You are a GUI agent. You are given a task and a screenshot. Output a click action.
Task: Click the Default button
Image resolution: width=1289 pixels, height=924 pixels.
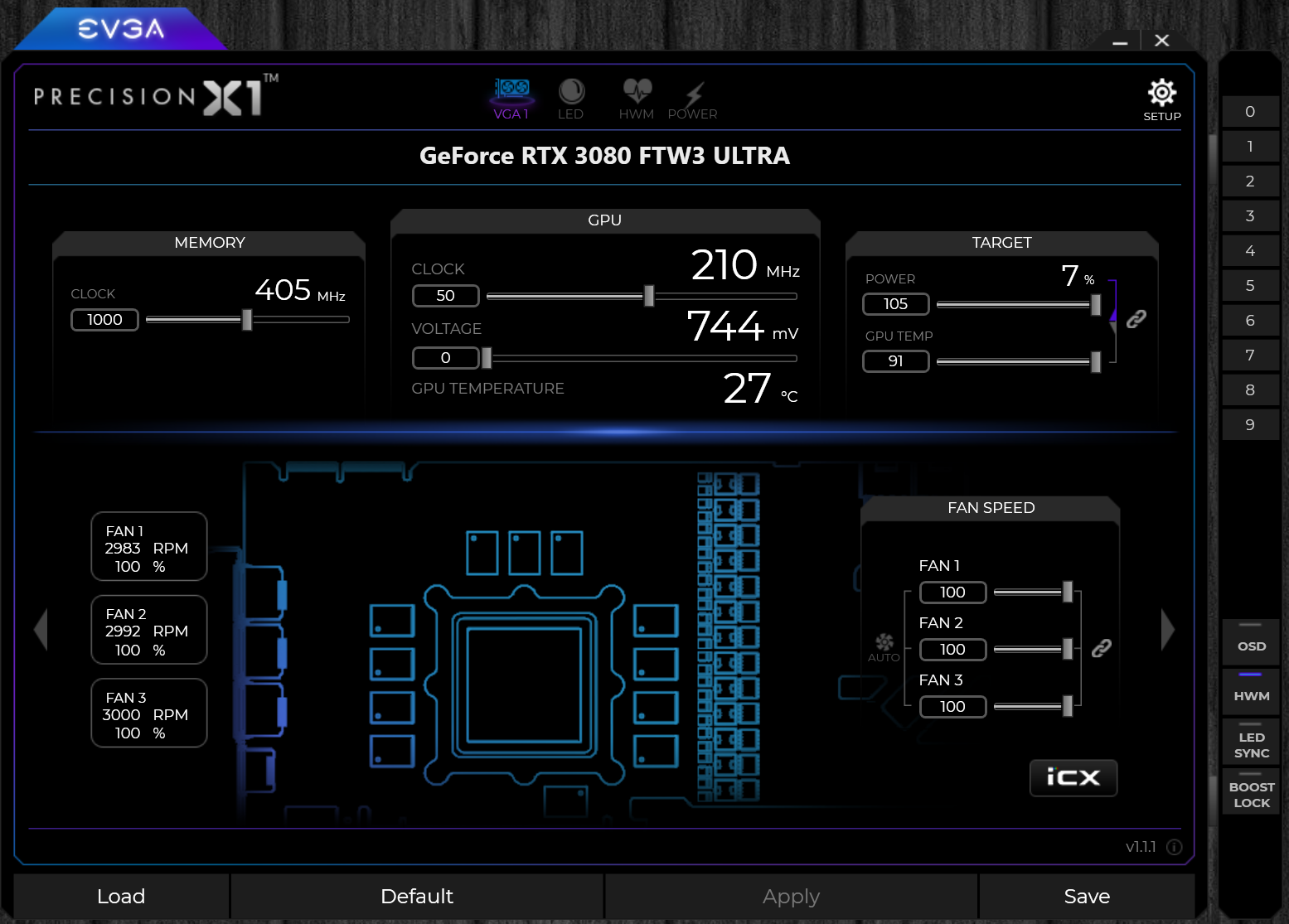tap(417, 896)
